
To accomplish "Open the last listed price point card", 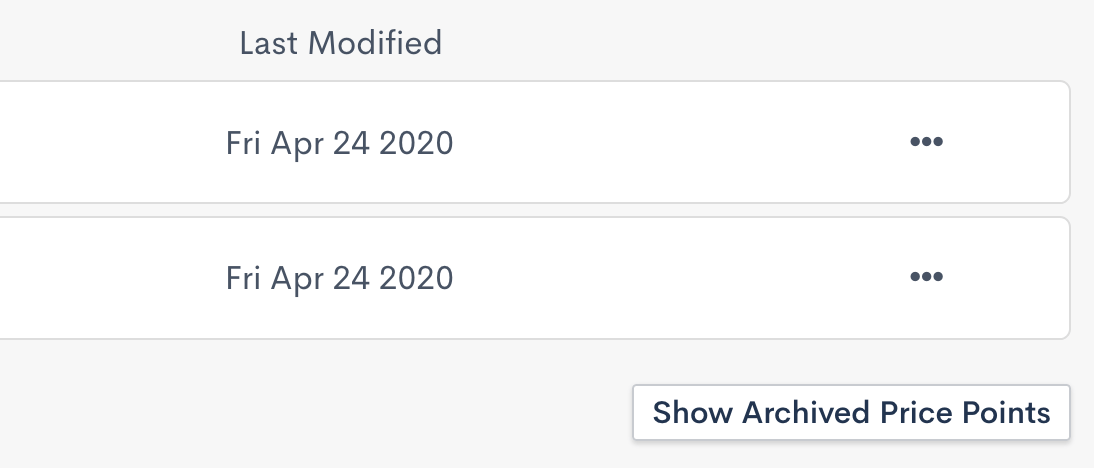I will (x=600, y=277).
